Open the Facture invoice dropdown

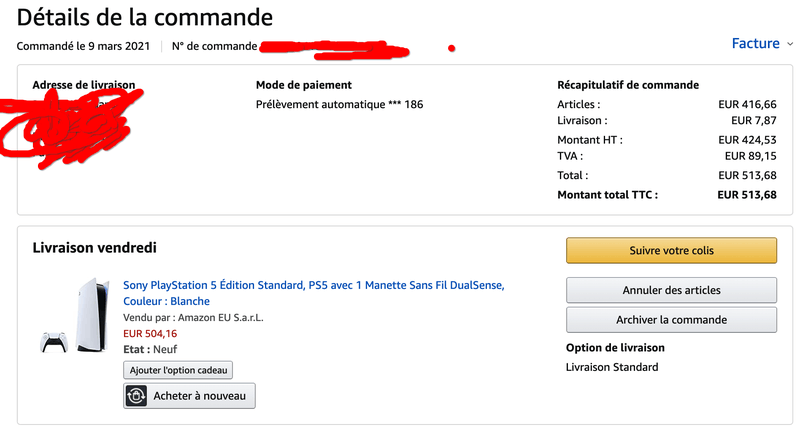tap(755, 43)
